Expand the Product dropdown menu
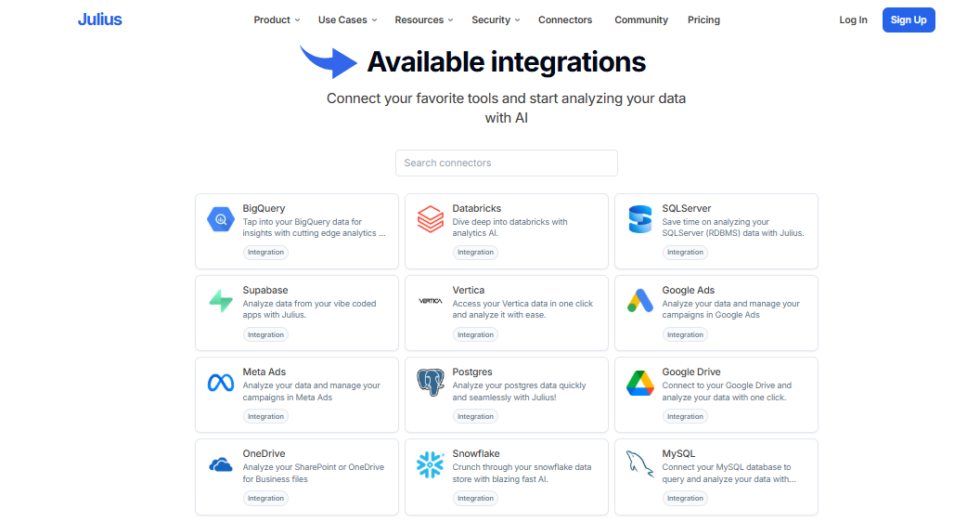This screenshot has height=522, width=980. 277,20
